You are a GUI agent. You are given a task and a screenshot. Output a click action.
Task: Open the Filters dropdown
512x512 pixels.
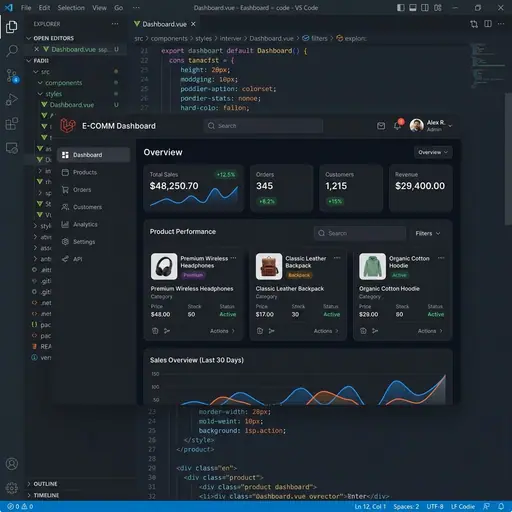(428, 233)
